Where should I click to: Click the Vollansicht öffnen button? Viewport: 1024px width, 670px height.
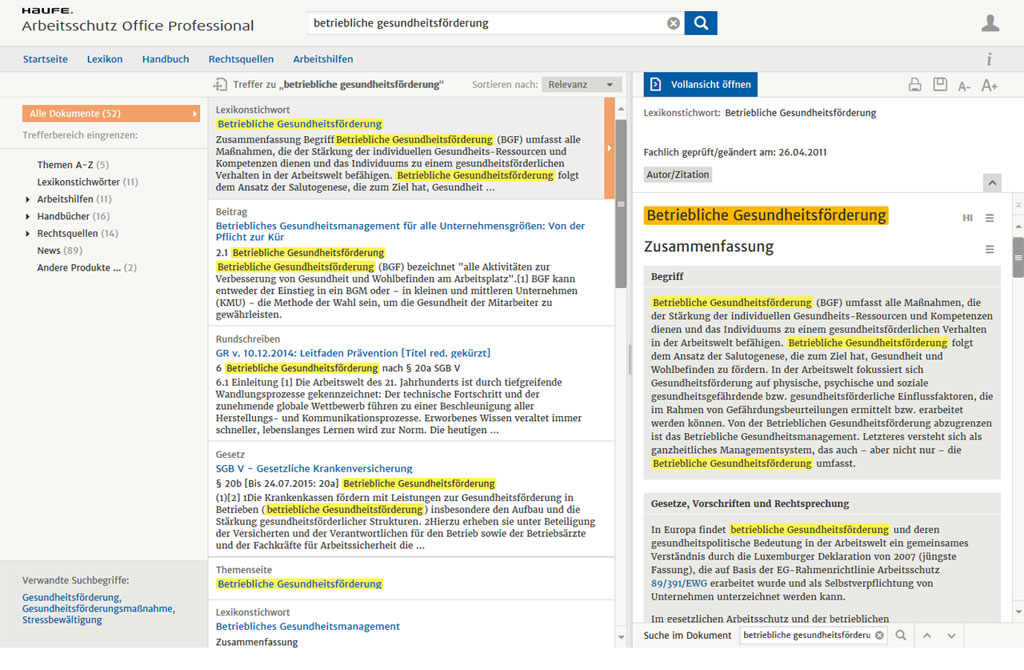[701, 84]
